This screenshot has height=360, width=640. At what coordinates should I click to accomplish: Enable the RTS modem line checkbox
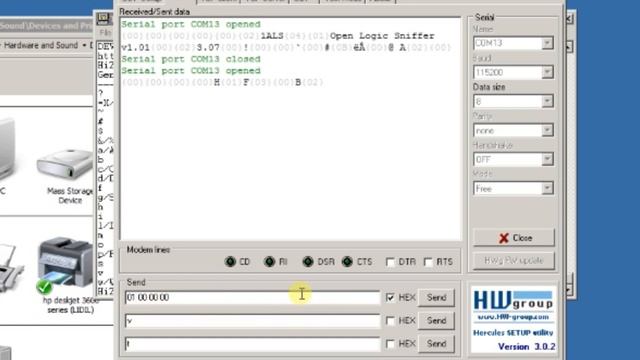[x=428, y=262]
